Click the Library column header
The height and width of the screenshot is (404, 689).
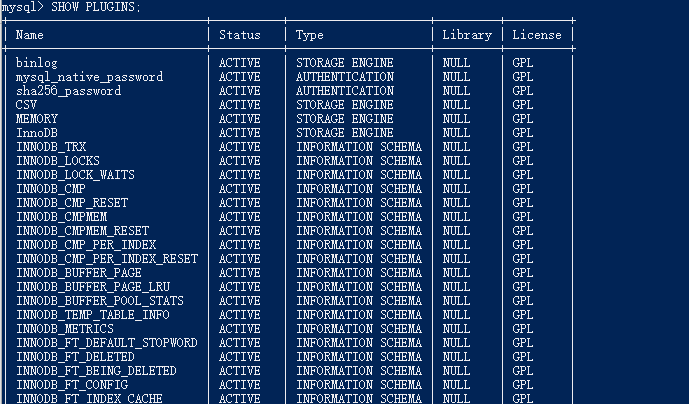point(467,35)
